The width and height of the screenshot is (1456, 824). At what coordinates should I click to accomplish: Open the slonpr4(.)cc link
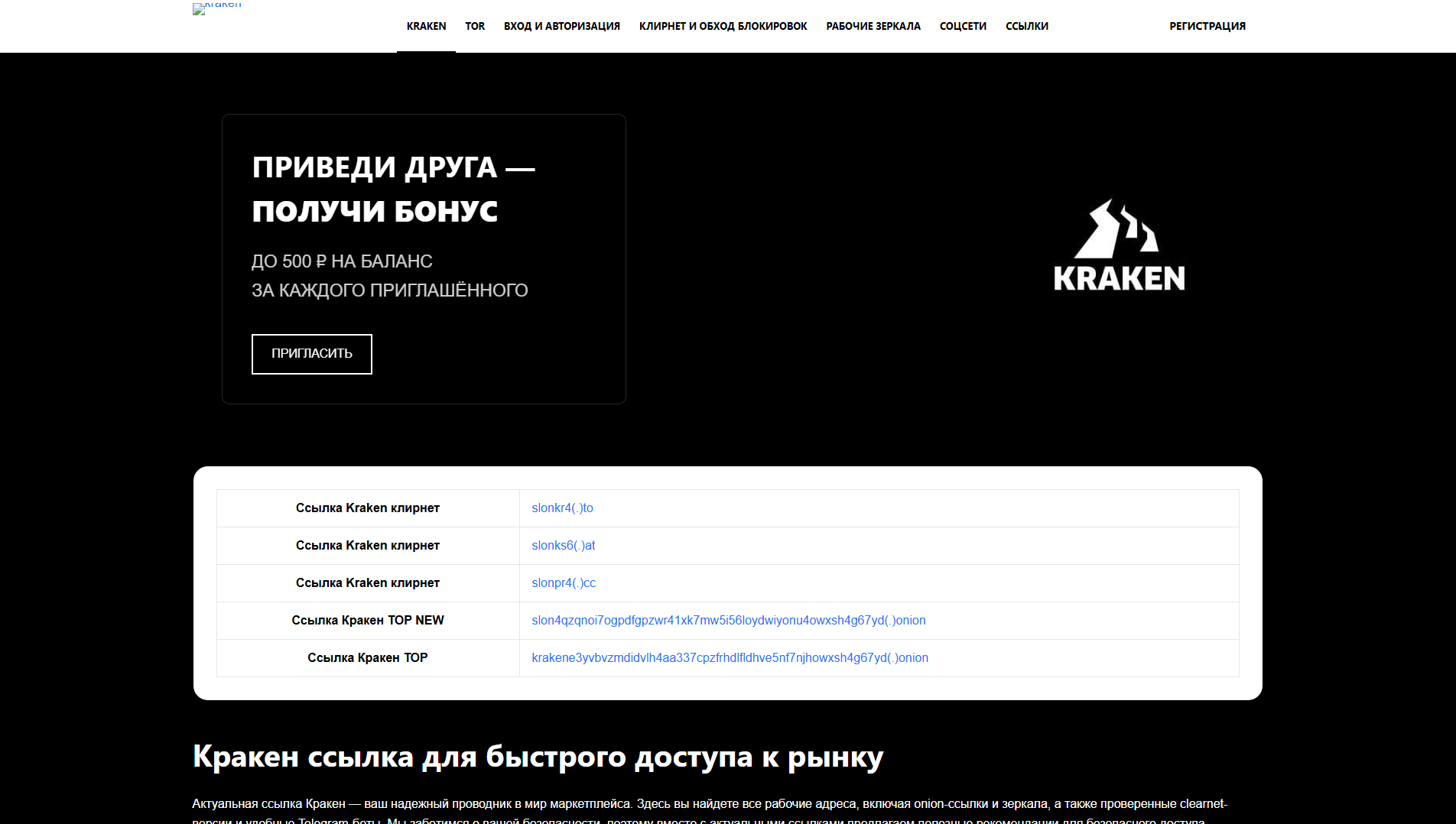click(564, 583)
